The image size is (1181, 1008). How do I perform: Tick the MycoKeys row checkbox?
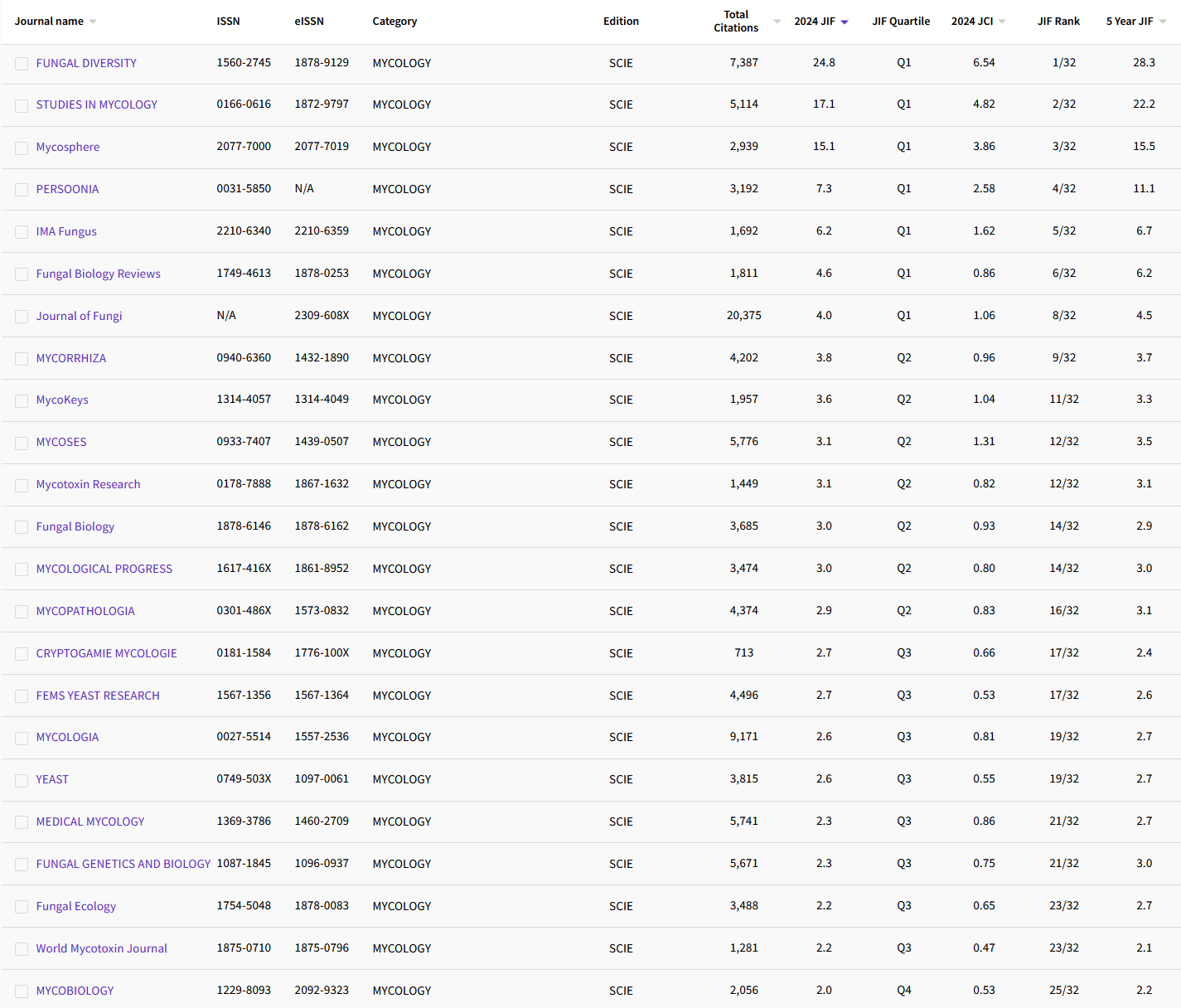(22, 400)
